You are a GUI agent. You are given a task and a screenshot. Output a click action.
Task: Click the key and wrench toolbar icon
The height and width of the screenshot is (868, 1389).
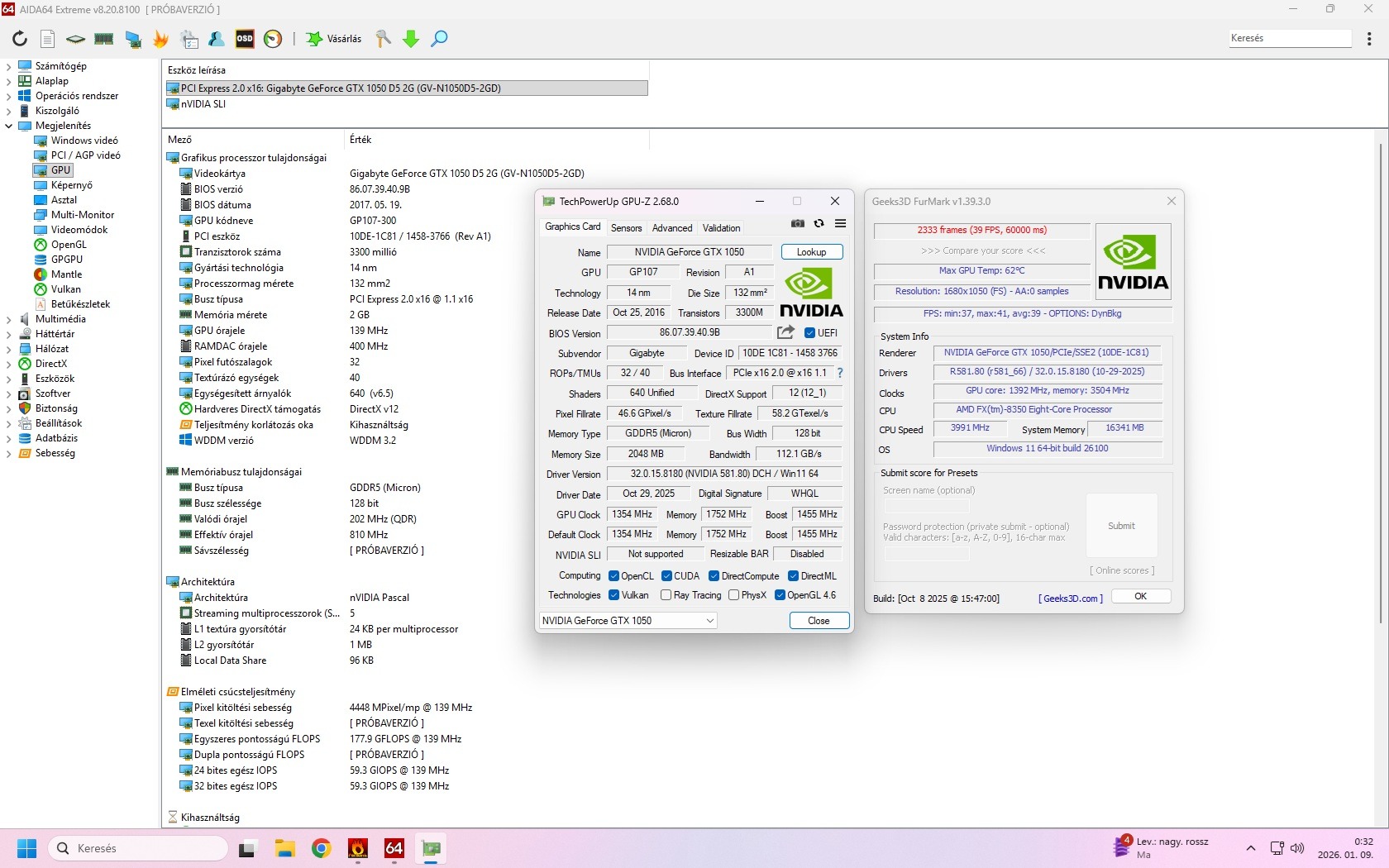pos(383,39)
